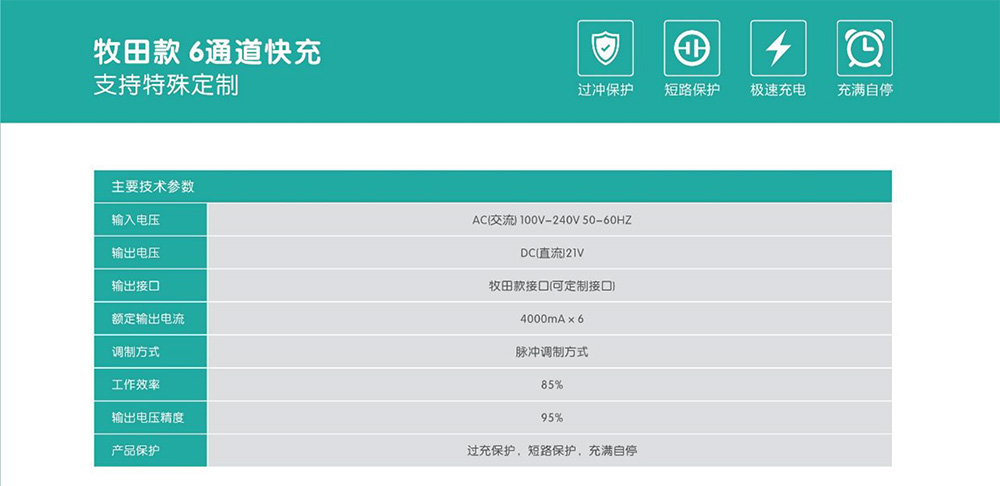Click the 输出电压 row label
Screen dimensions: 1000x486
point(135,253)
